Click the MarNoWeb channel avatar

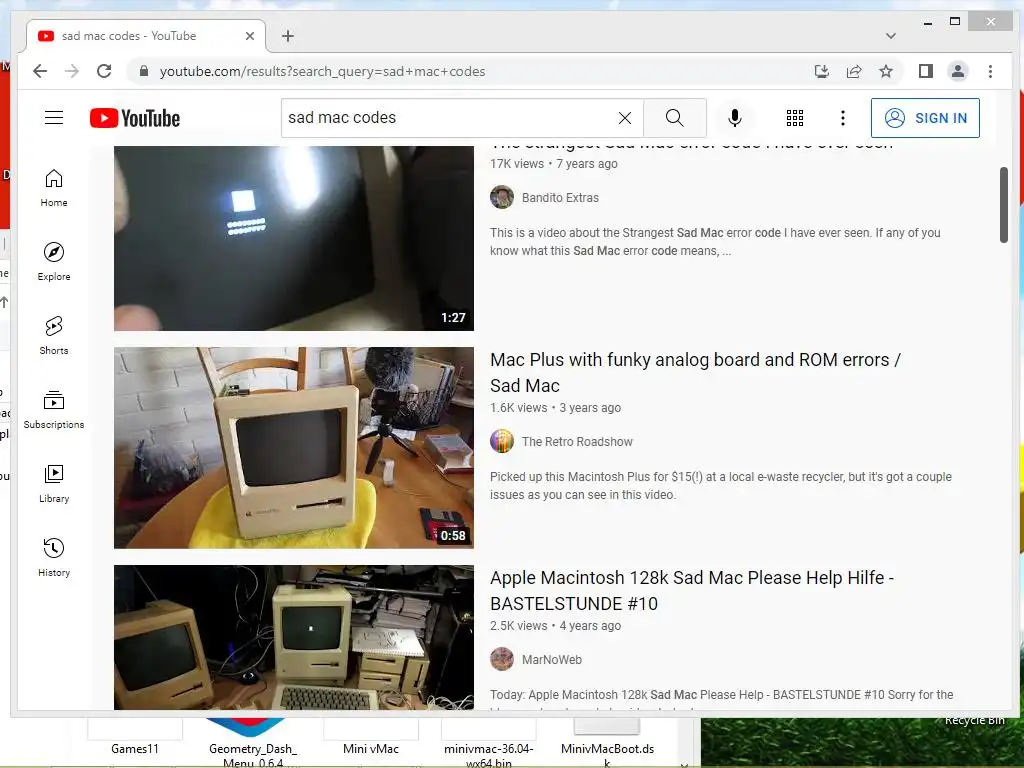click(x=502, y=660)
